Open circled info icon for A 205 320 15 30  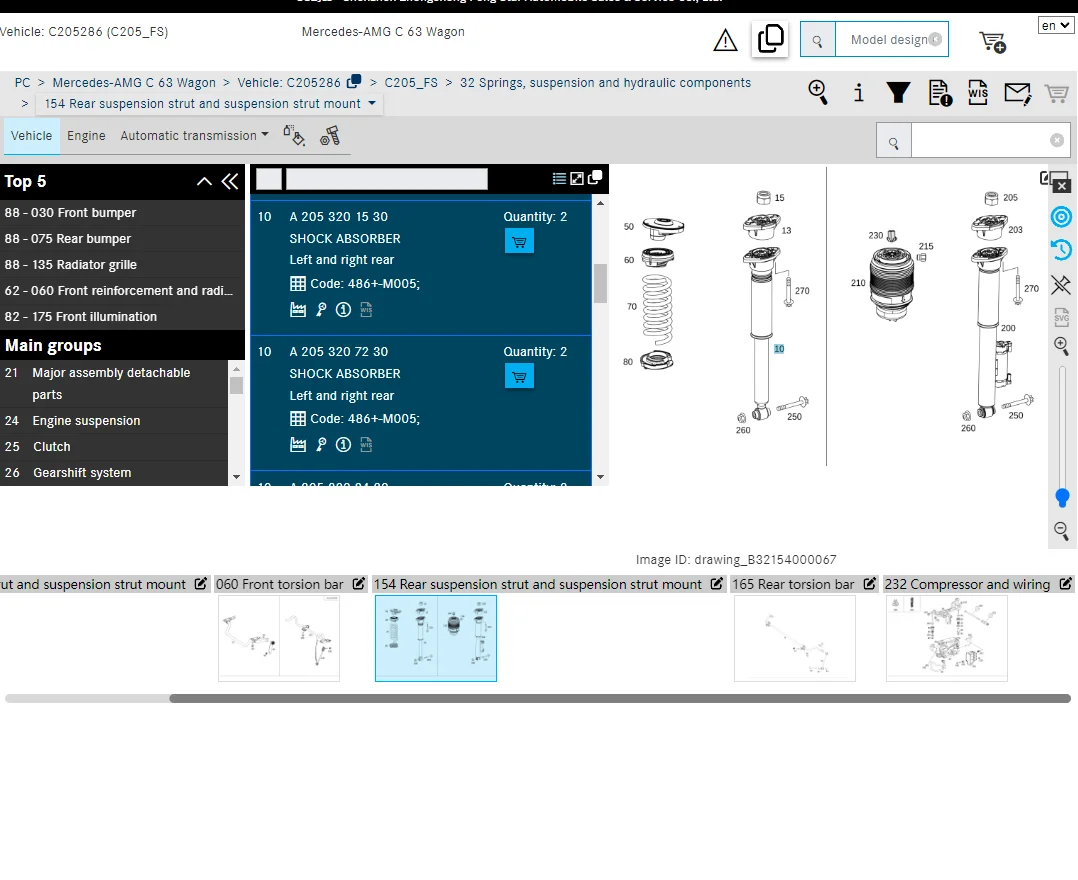343,309
